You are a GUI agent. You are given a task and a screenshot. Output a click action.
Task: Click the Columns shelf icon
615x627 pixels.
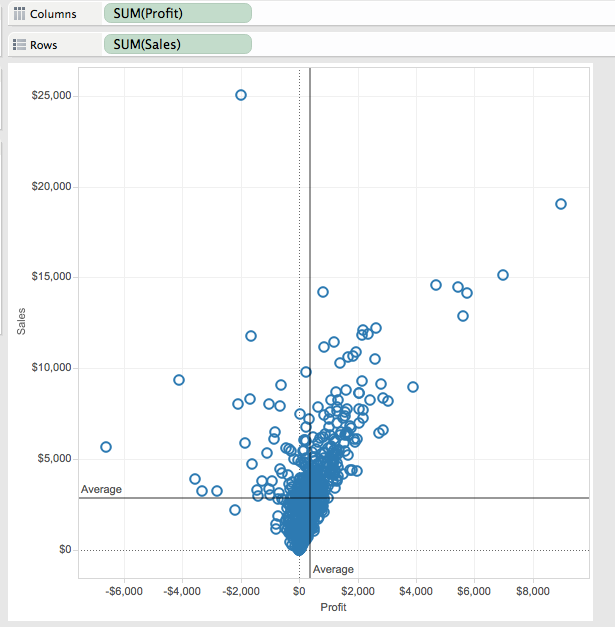coord(19,13)
